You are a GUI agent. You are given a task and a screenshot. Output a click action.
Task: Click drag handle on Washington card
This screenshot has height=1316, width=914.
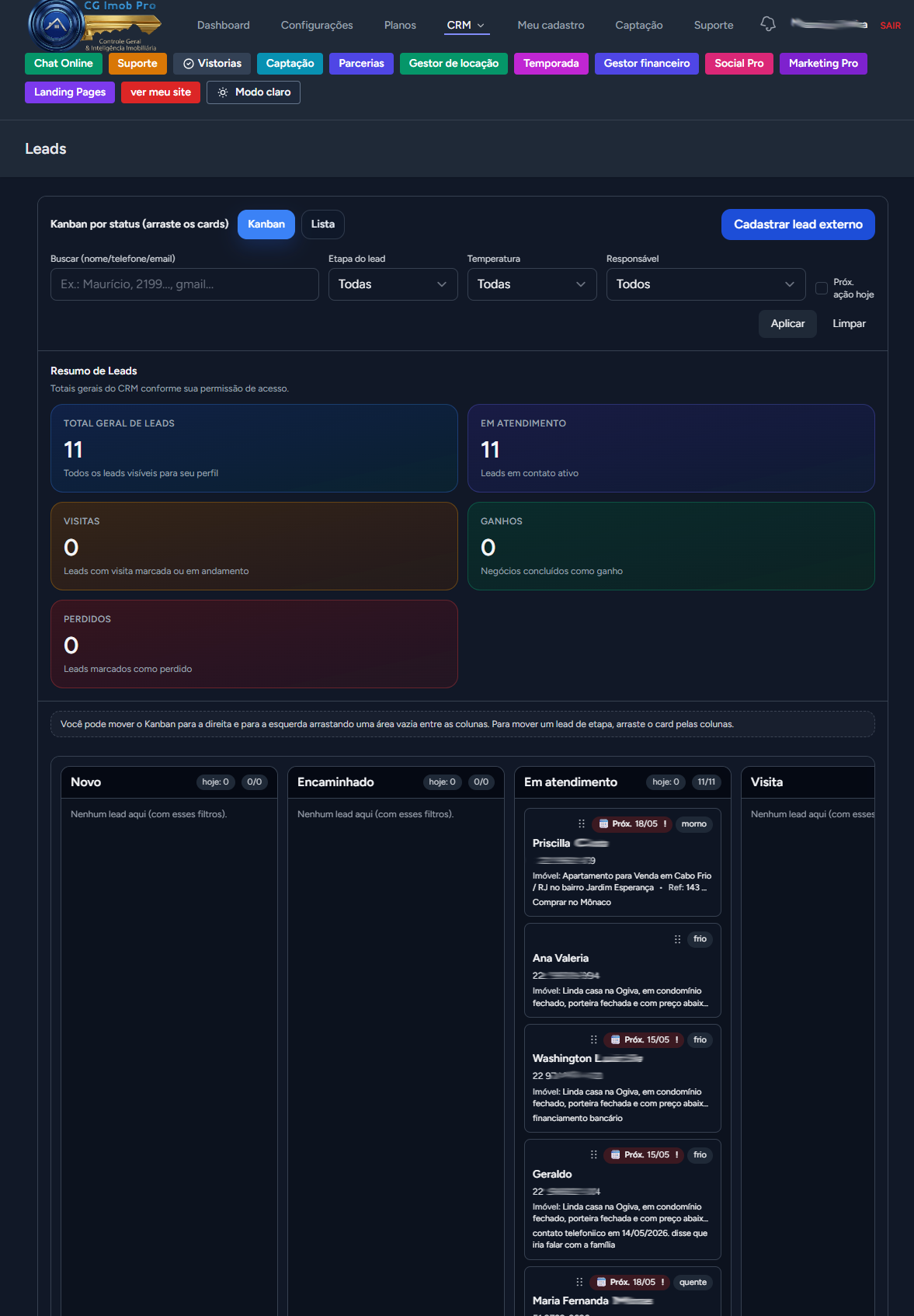pos(593,1039)
